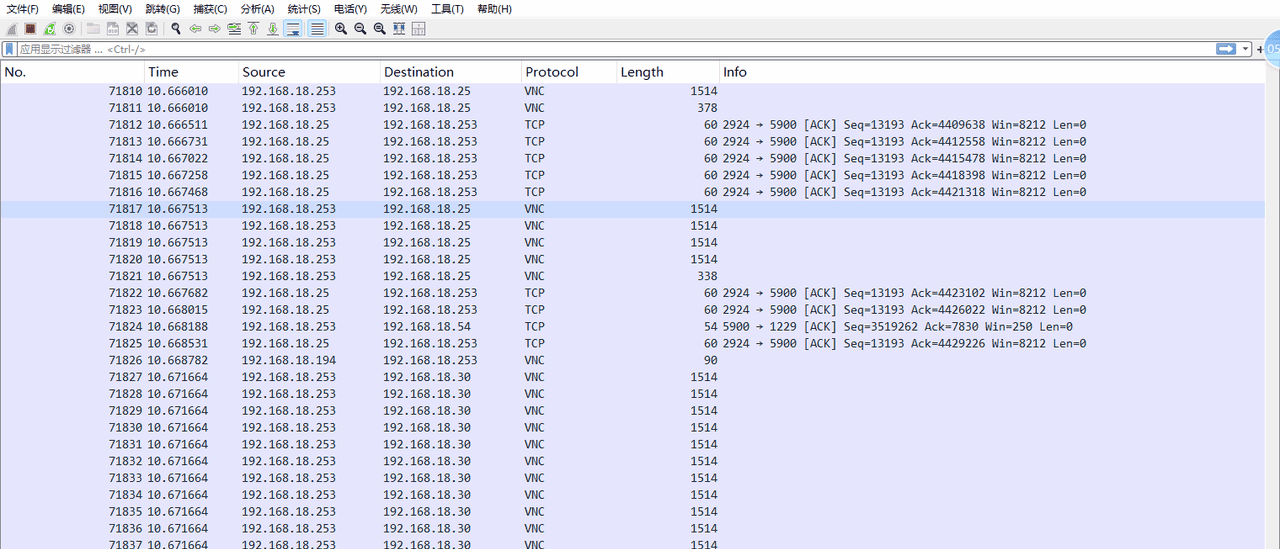Expand the display filter history dropdown
Viewport: 1280px width, 549px height.
pyautogui.click(x=1246, y=49)
